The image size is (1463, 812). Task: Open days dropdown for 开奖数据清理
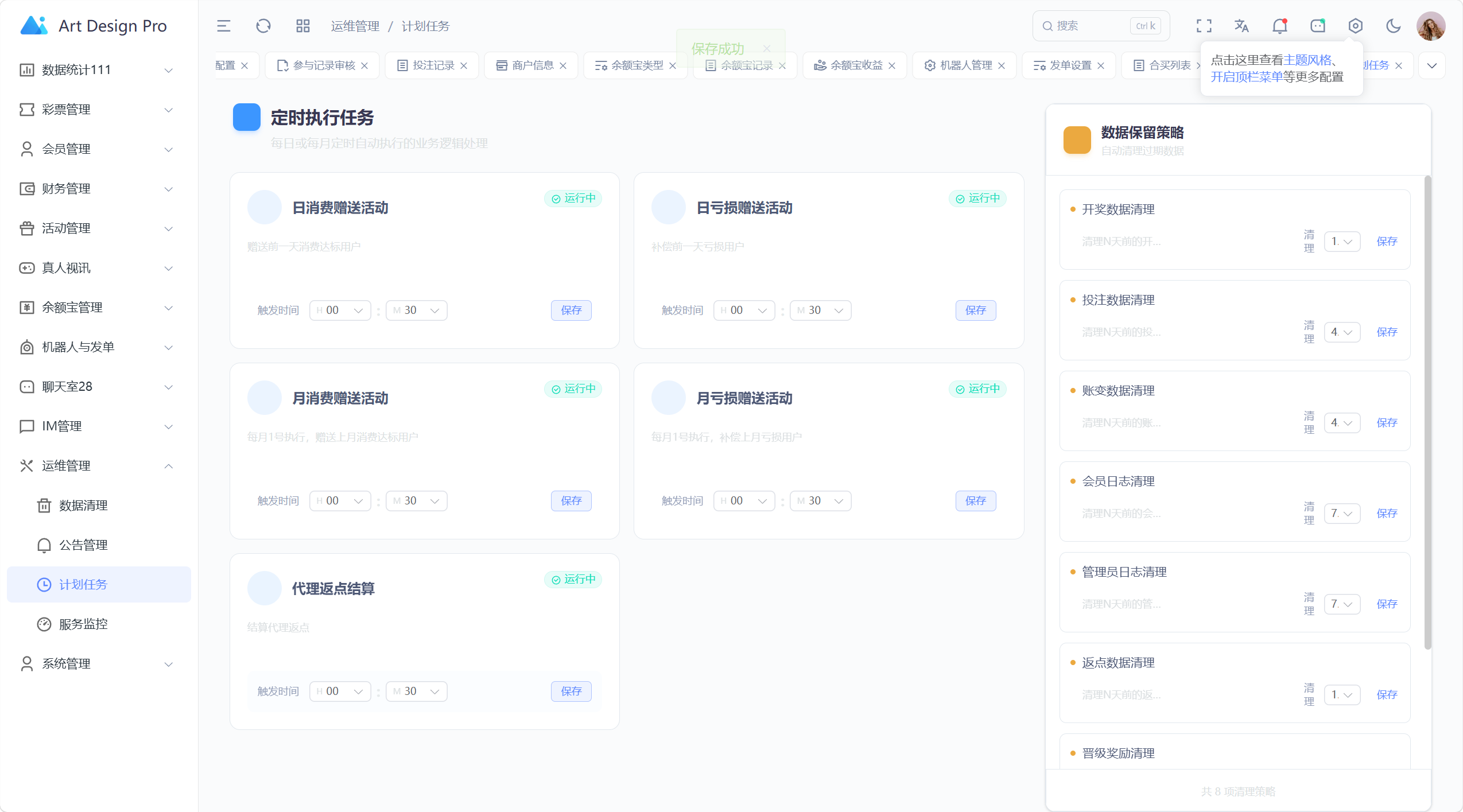pos(1342,242)
